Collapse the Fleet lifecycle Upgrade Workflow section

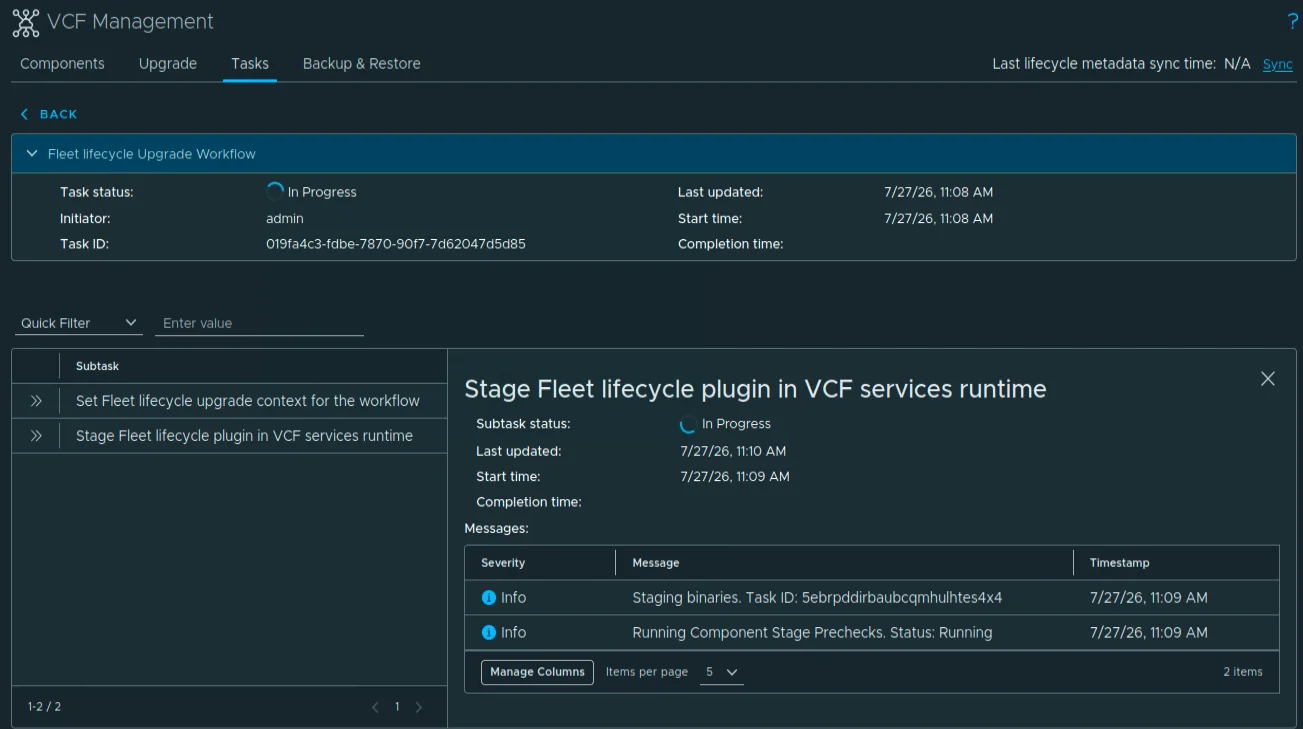click(32, 154)
